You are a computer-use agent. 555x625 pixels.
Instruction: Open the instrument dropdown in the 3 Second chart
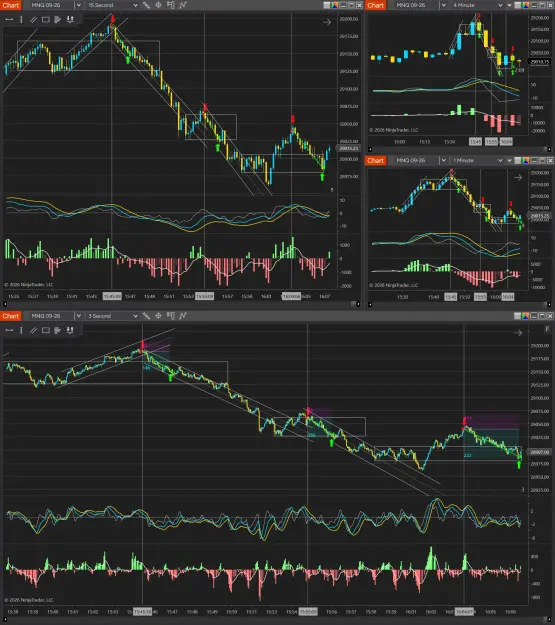click(x=79, y=316)
